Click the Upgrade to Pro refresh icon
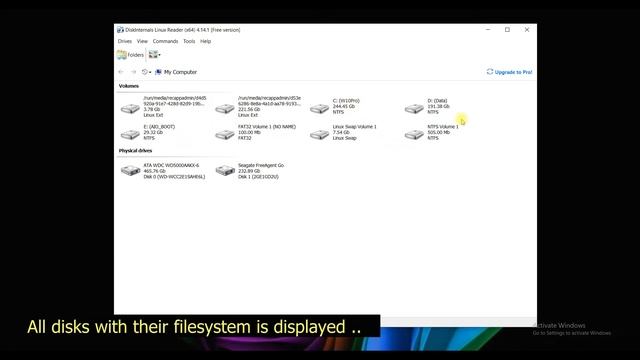640x360 pixels. click(490, 72)
